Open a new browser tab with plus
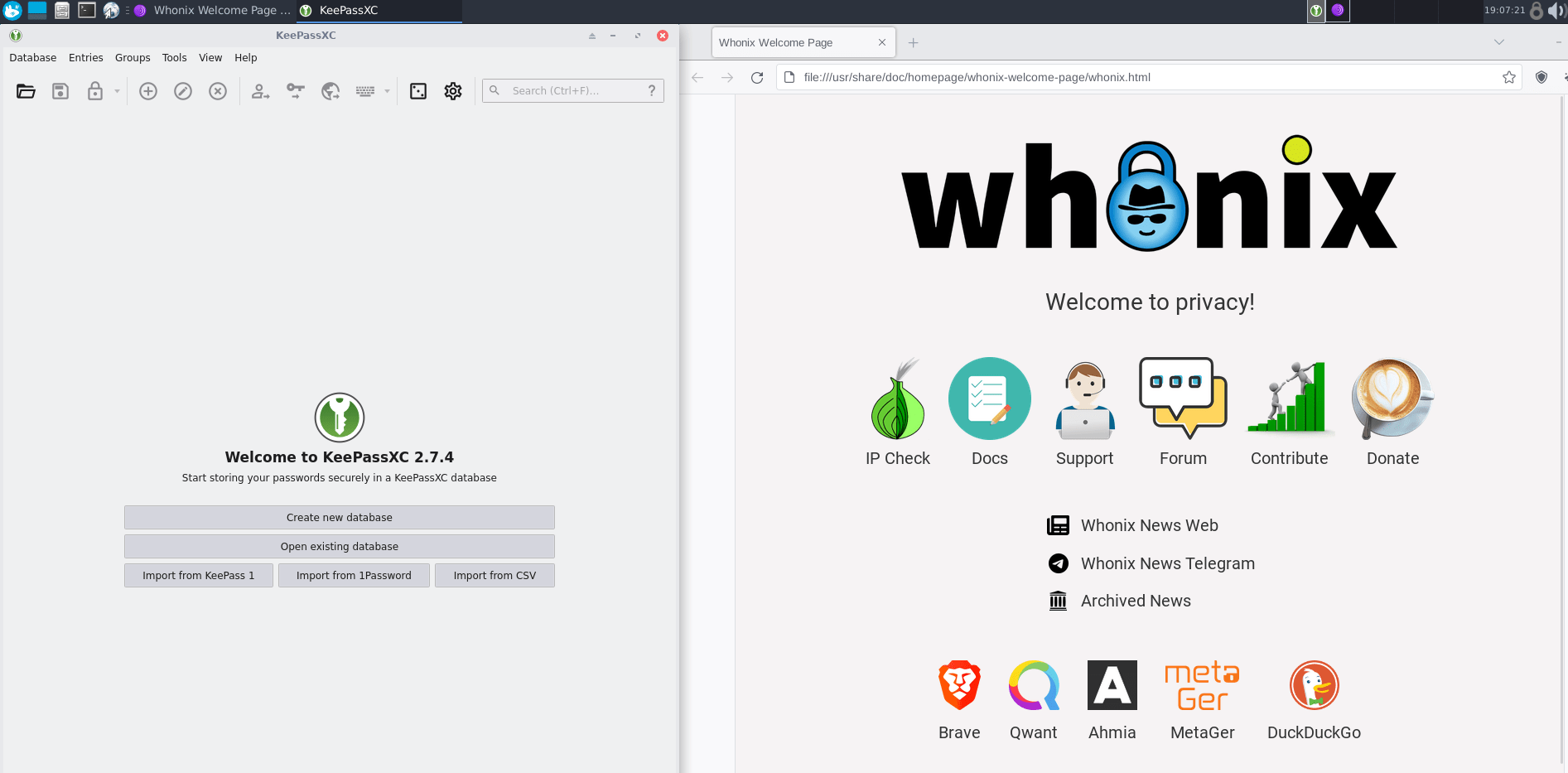The height and width of the screenshot is (773, 1568). 914,42
